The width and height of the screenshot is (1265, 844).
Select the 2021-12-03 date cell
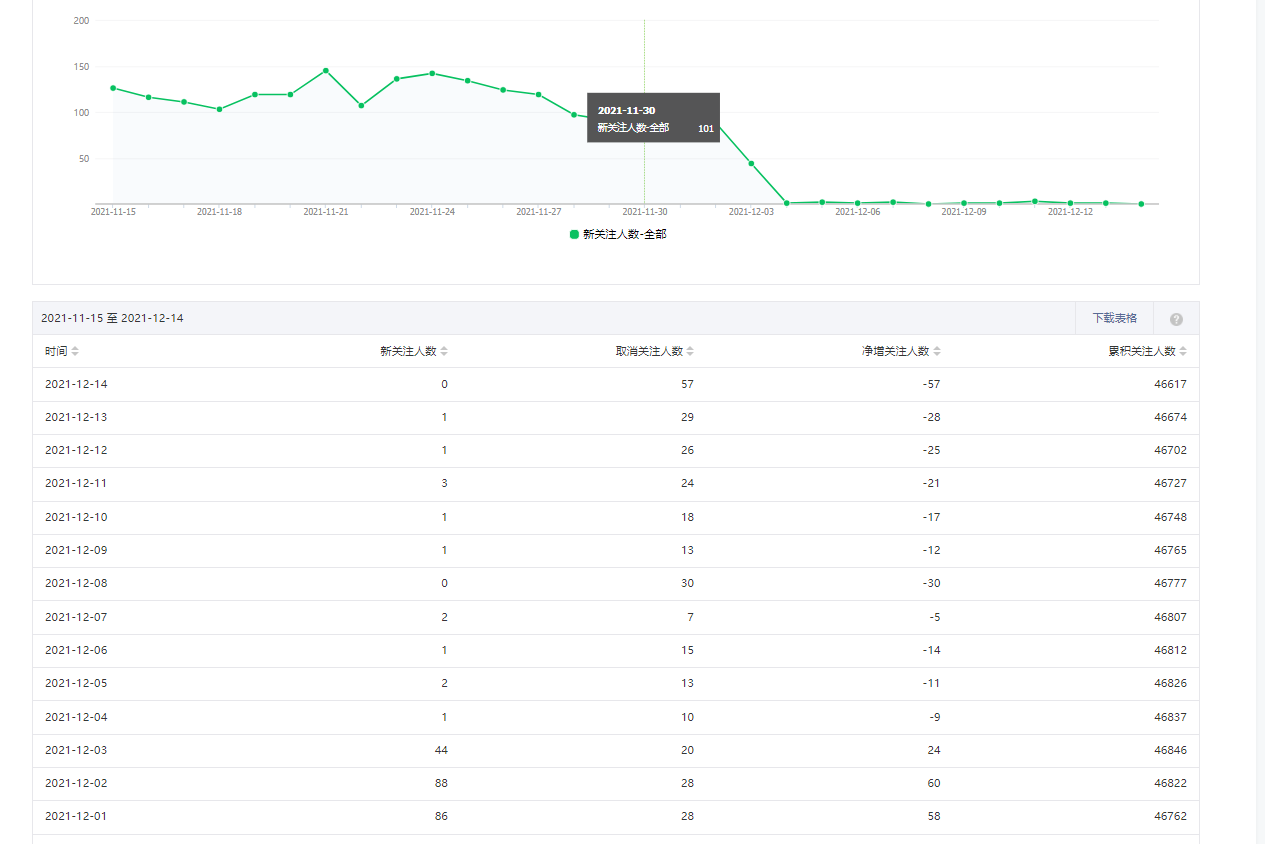point(76,750)
